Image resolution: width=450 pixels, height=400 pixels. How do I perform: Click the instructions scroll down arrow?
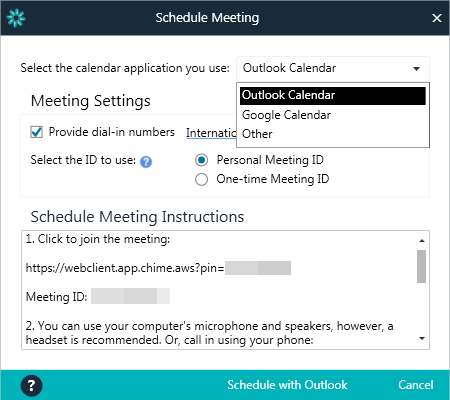[x=422, y=339]
